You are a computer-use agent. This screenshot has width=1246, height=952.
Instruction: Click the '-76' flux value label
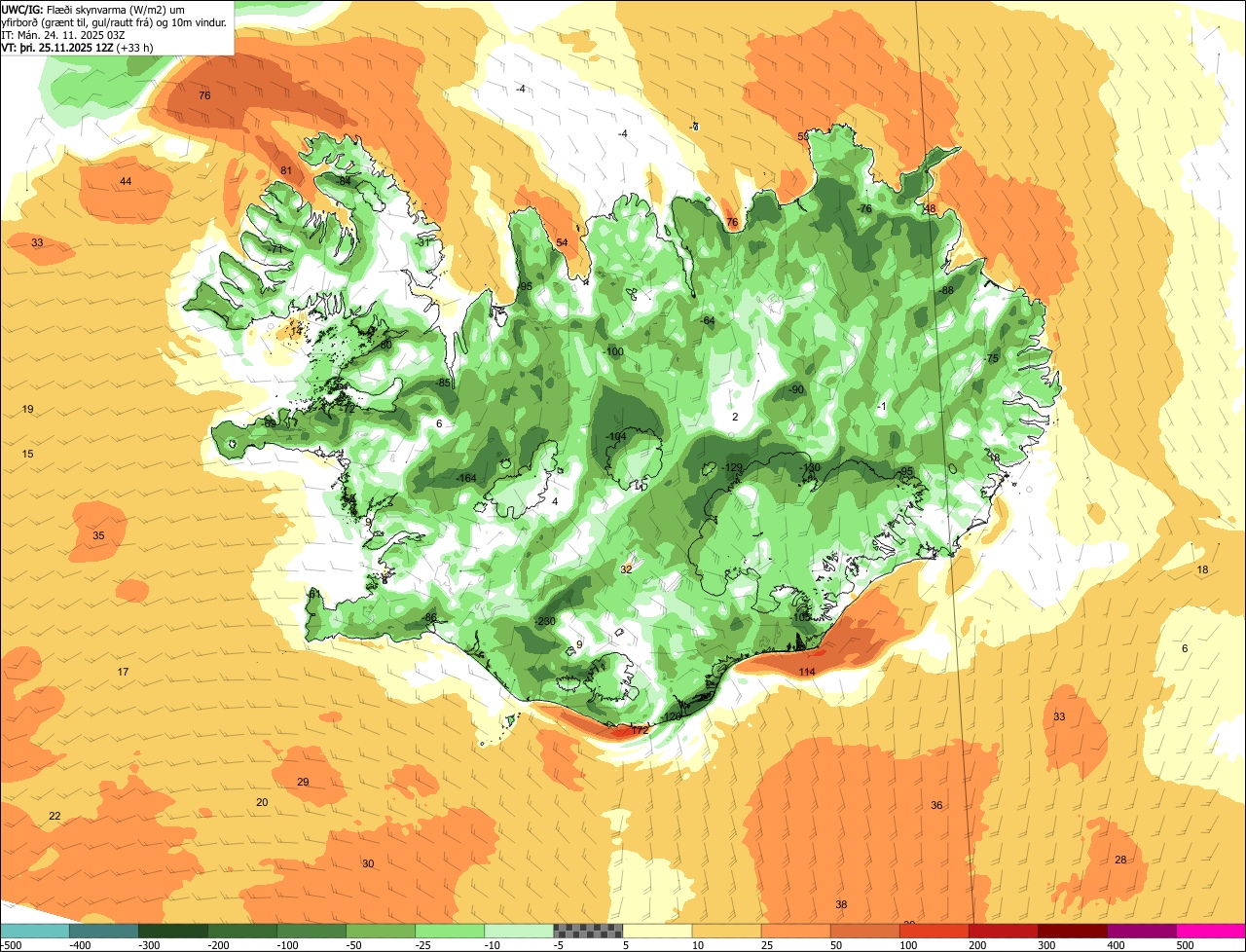click(863, 209)
